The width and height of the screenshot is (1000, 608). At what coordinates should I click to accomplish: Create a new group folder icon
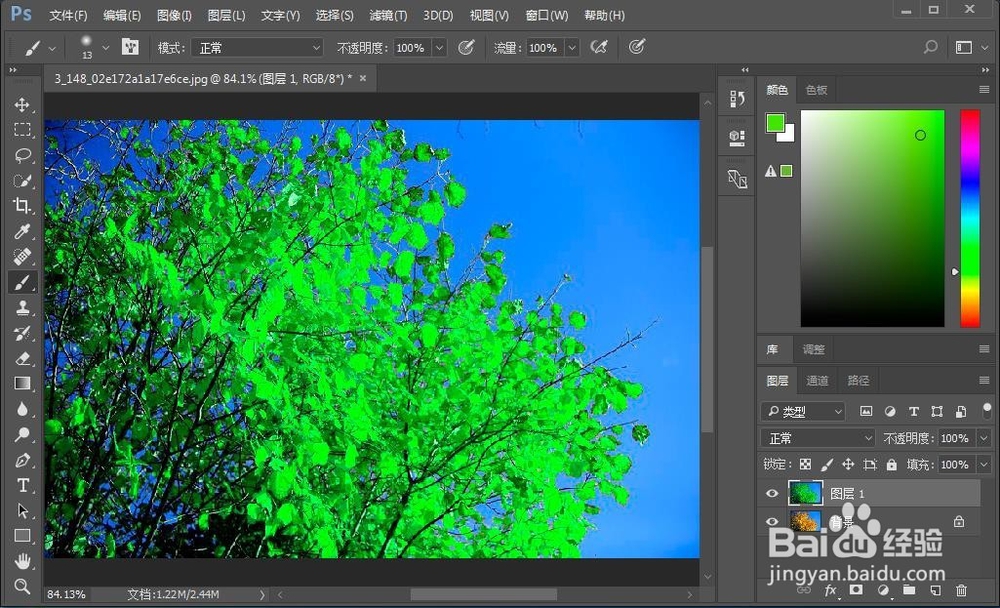(x=909, y=590)
